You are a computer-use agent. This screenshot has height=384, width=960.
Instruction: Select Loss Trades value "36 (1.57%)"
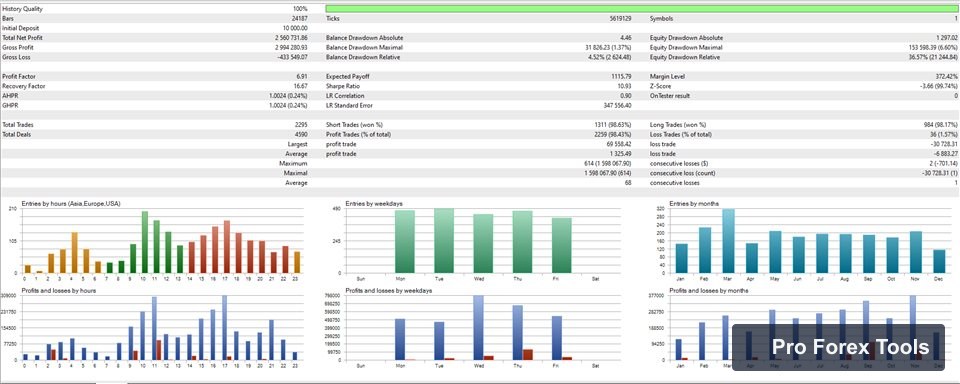pos(943,134)
